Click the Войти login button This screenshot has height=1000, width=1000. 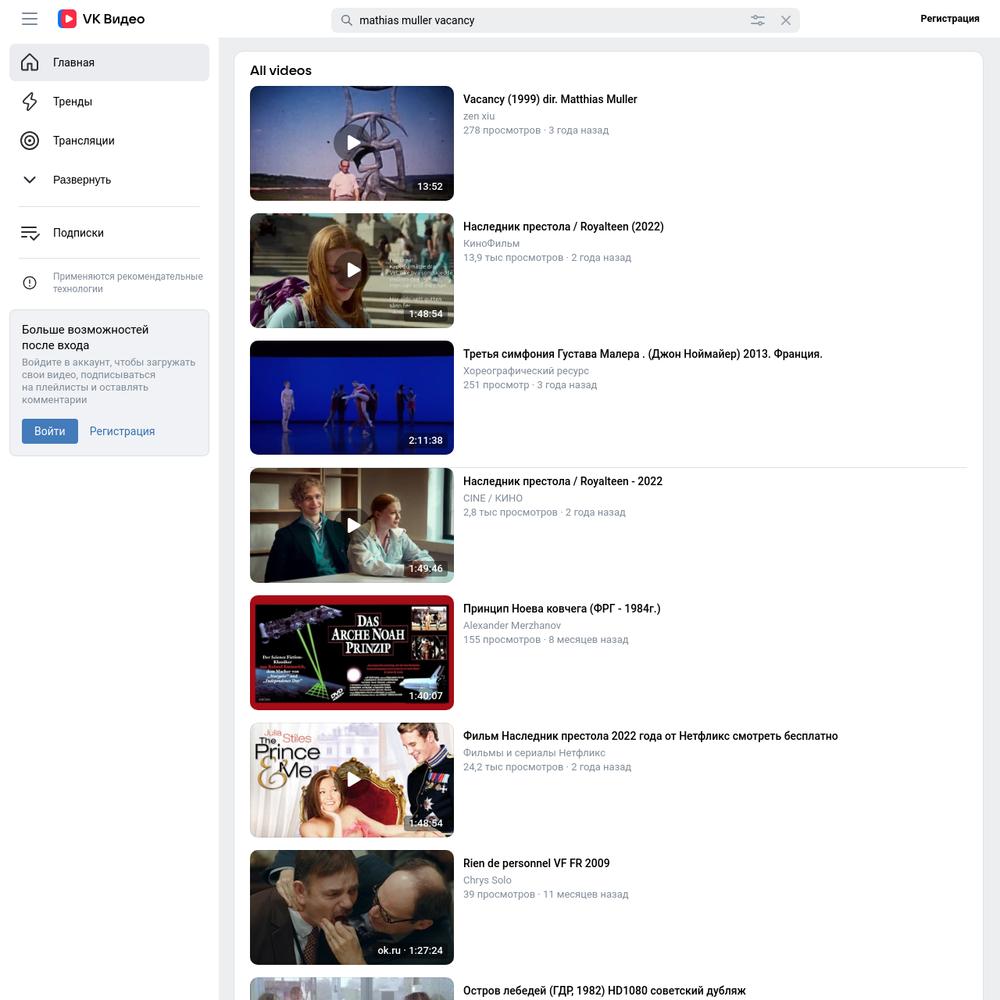pyautogui.click(x=50, y=431)
